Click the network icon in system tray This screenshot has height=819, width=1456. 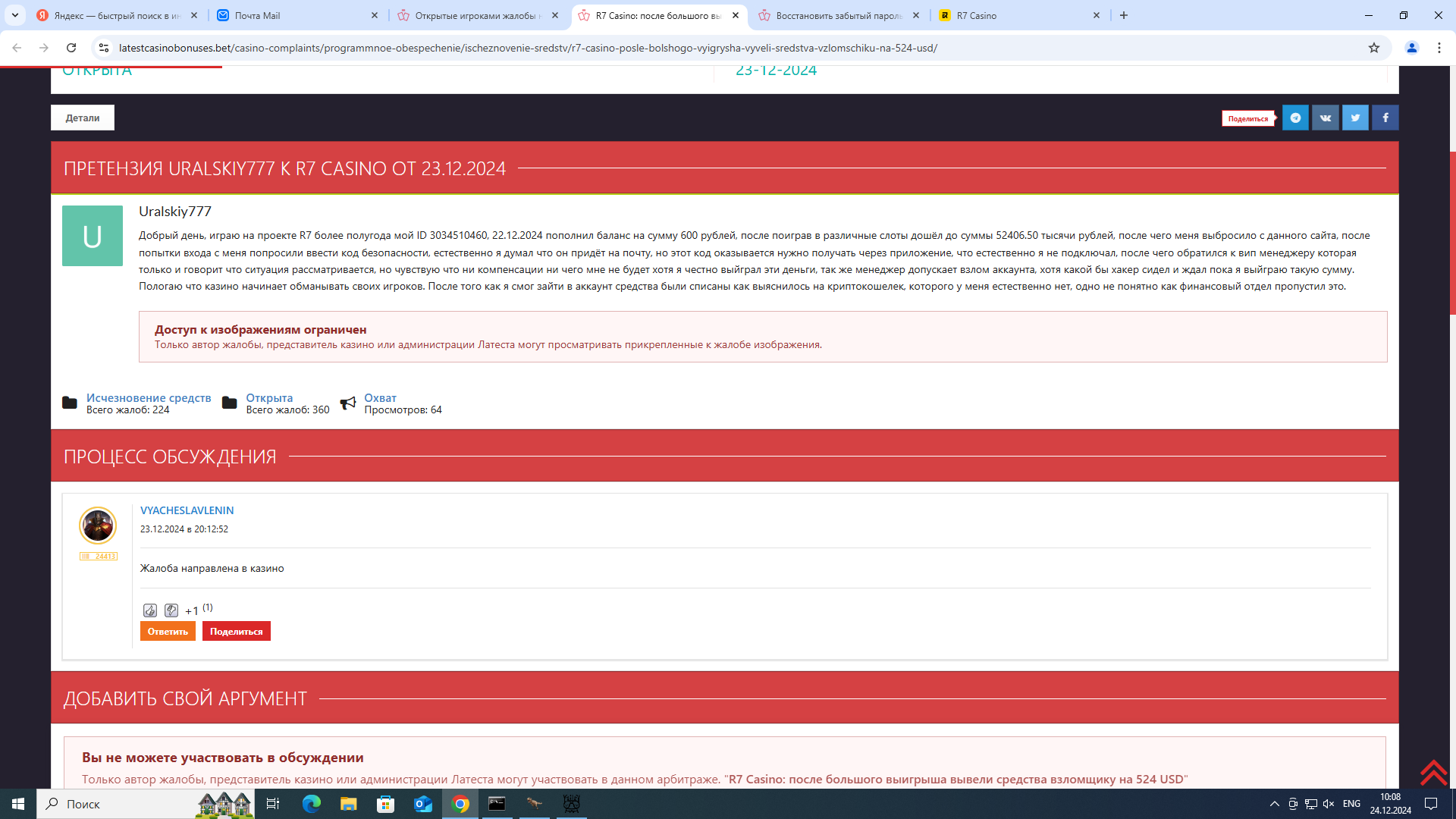click(x=1310, y=804)
